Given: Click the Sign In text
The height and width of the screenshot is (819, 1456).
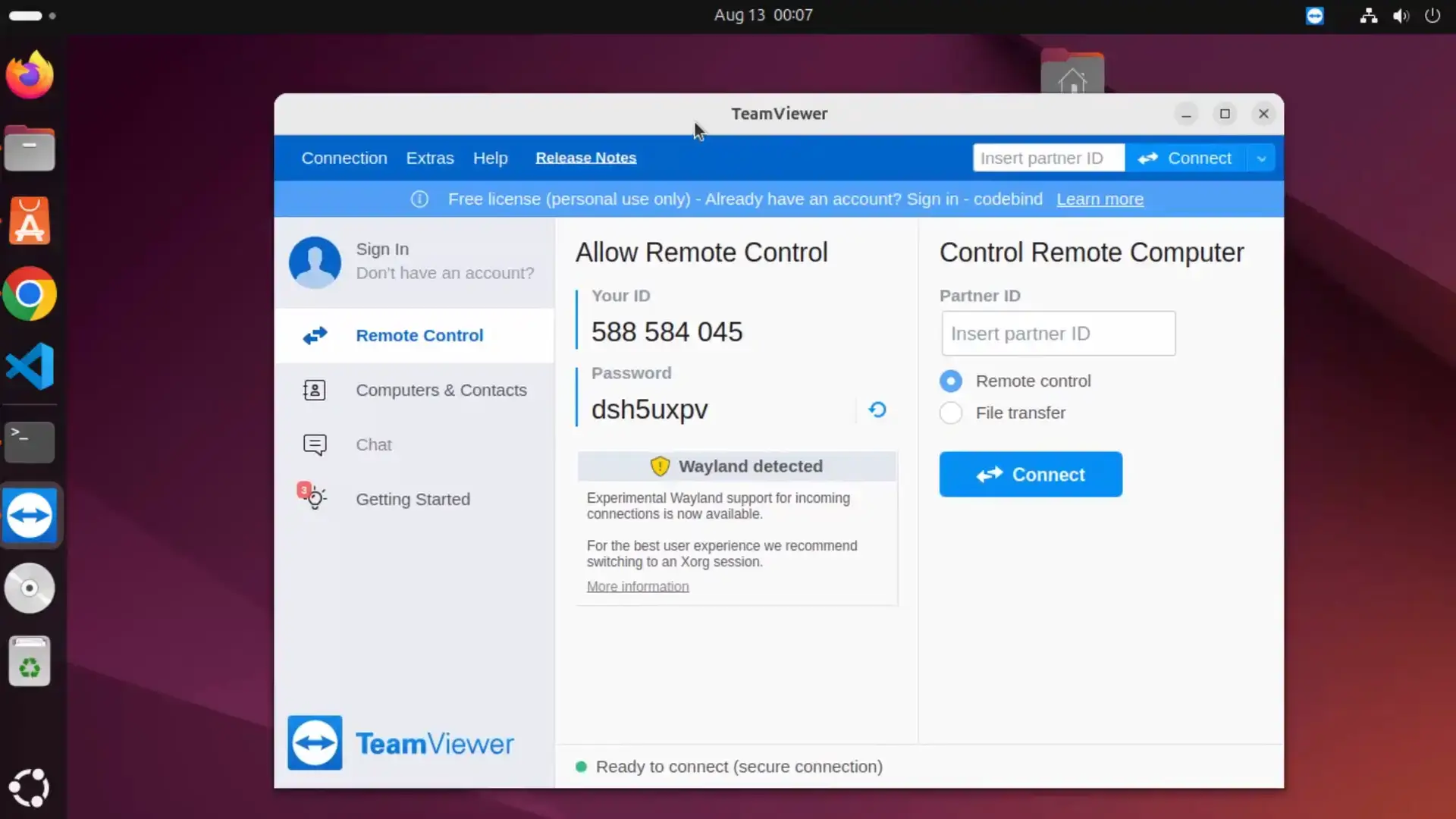Looking at the screenshot, I should 382,249.
